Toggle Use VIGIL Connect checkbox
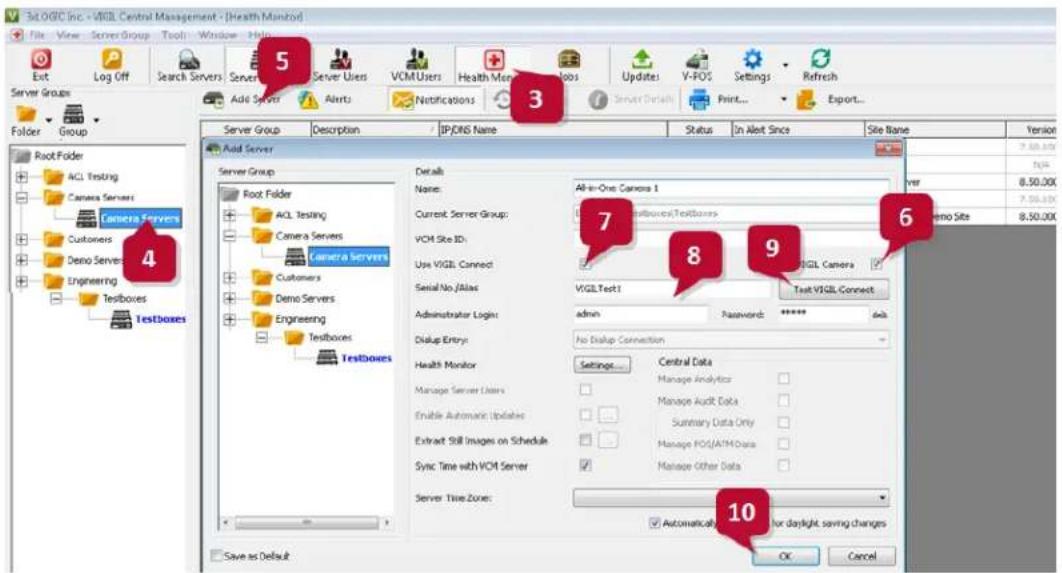 [585, 263]
